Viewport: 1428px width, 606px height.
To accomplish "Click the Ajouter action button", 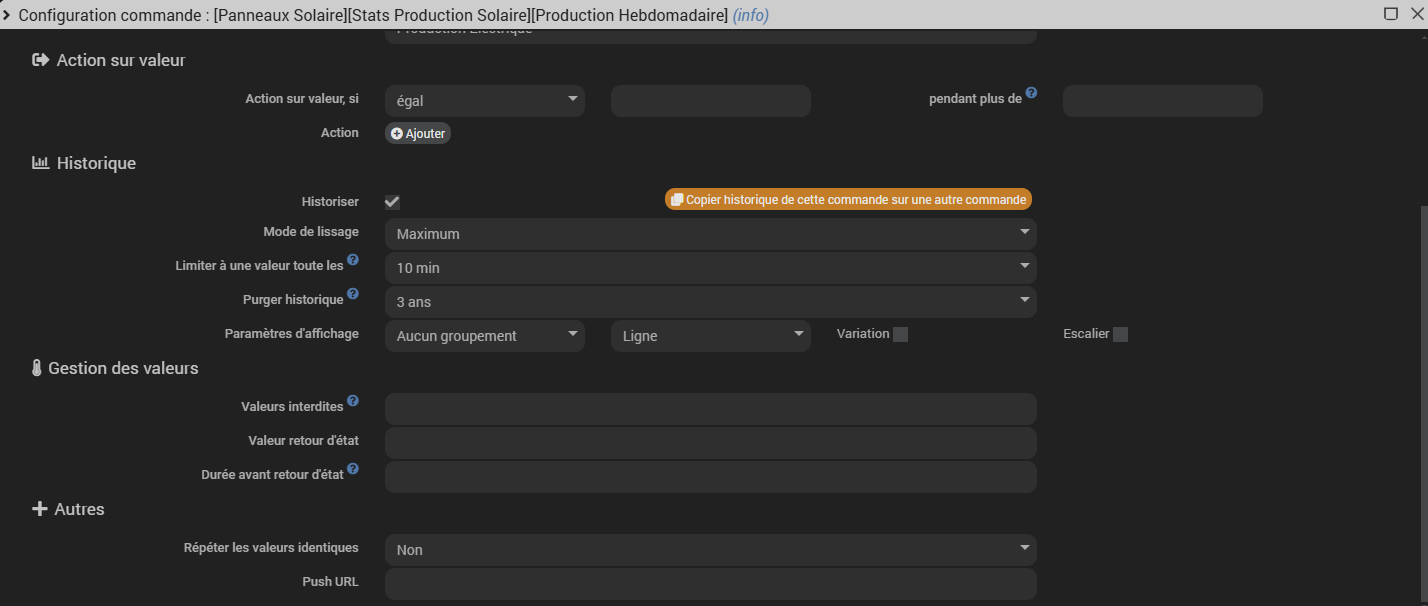I will pyautogui.click(x=418, y=134).
